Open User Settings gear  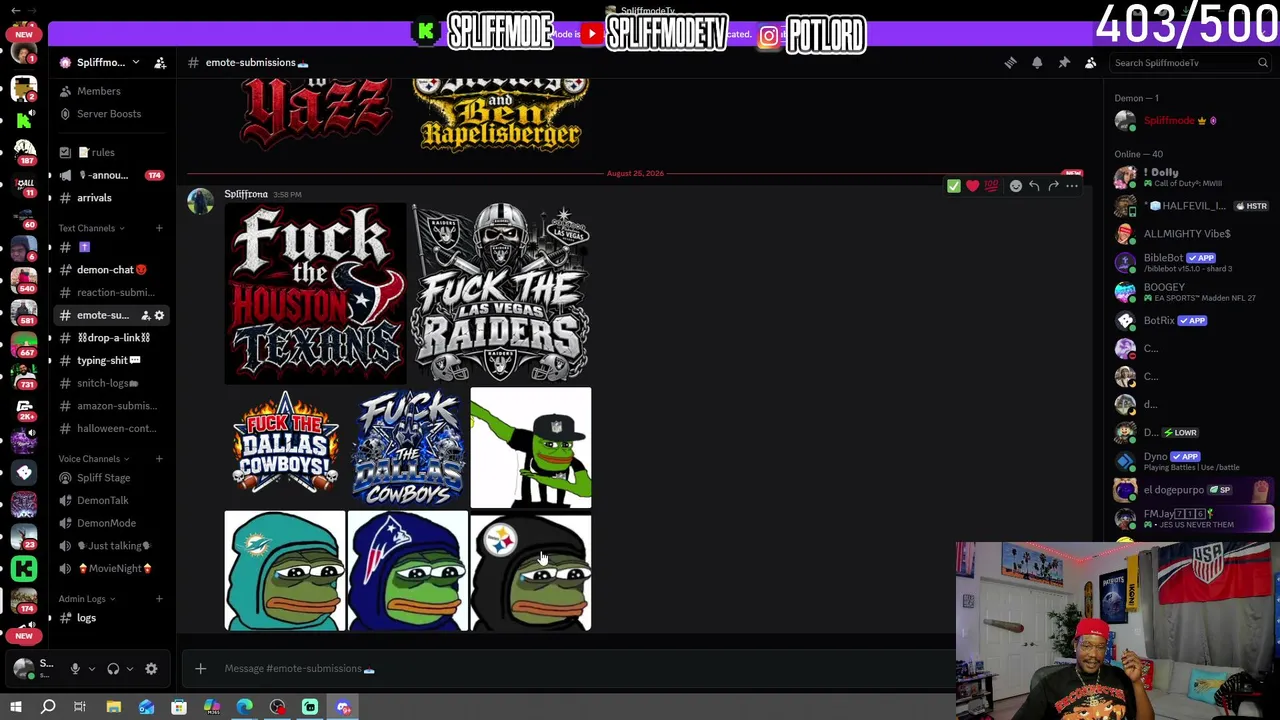pos(151,669)
